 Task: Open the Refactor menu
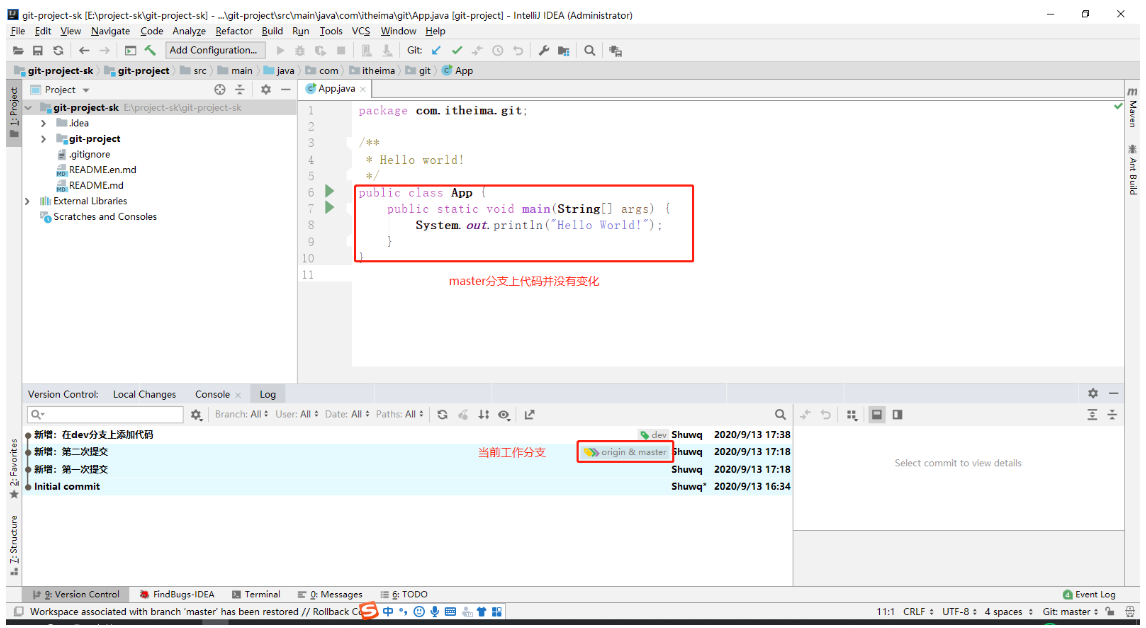pos(234,31)
